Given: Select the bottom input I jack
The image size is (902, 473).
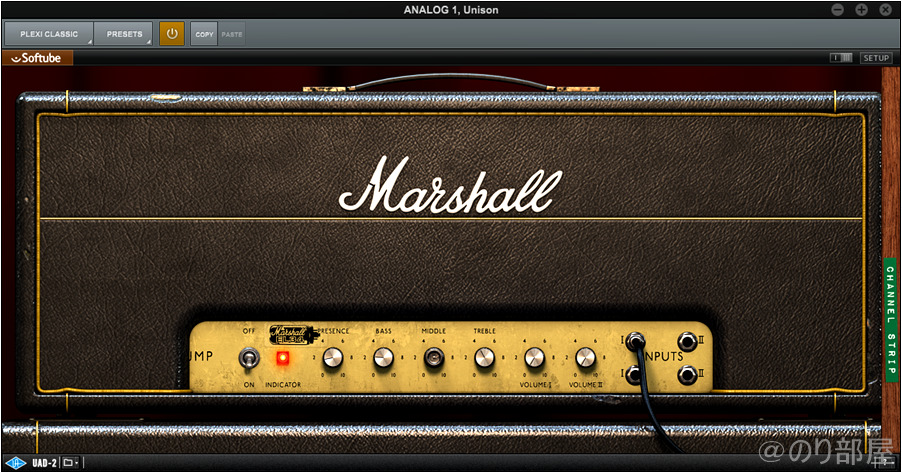Looking at the screenshot, I should point(634,375).
